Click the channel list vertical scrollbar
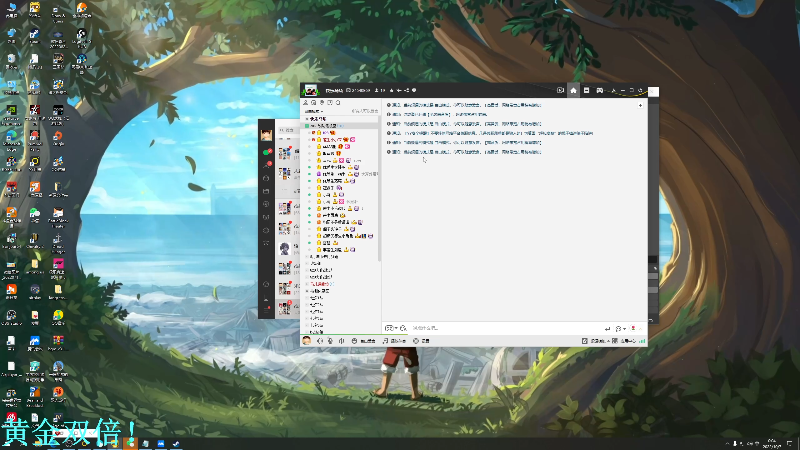Screen dimensions: 800x450 (x=380, y=190)
